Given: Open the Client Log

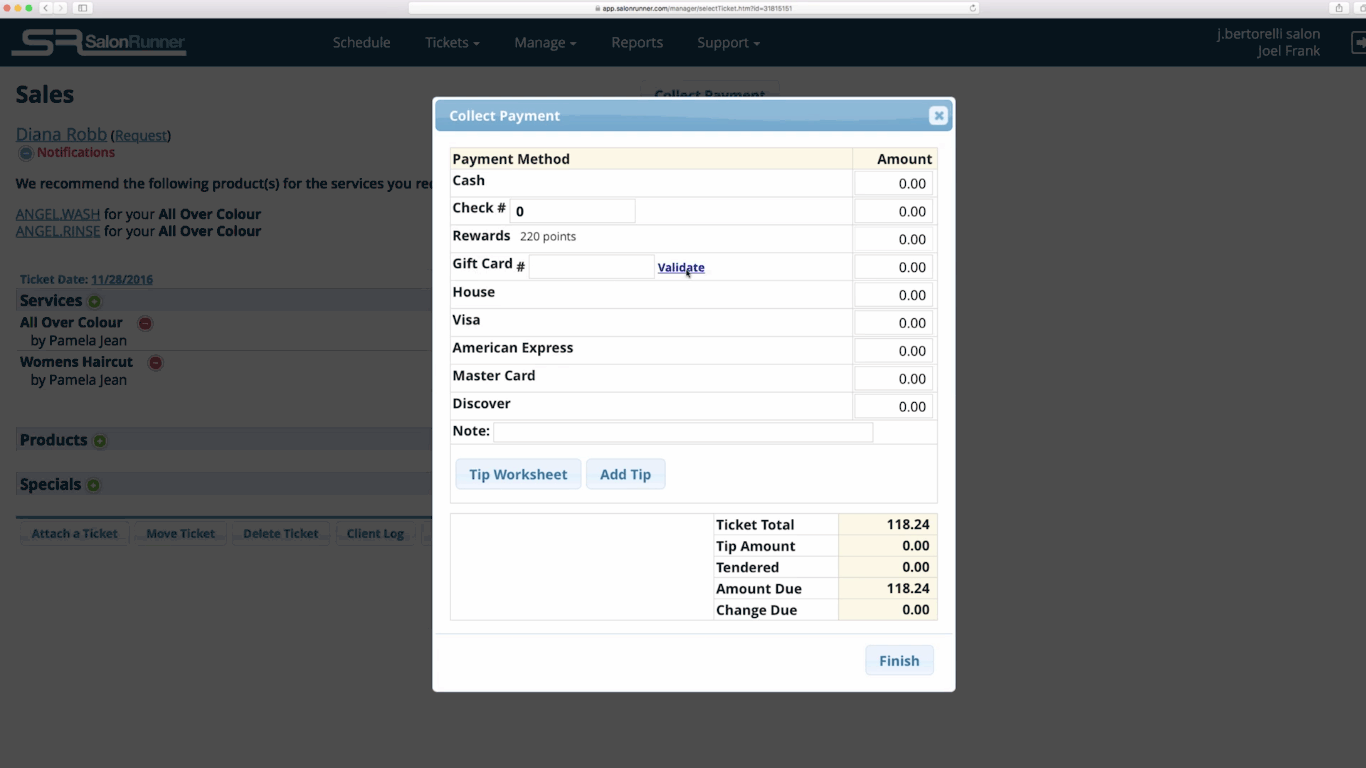Looking at the screenshot, I should [375, 533].
